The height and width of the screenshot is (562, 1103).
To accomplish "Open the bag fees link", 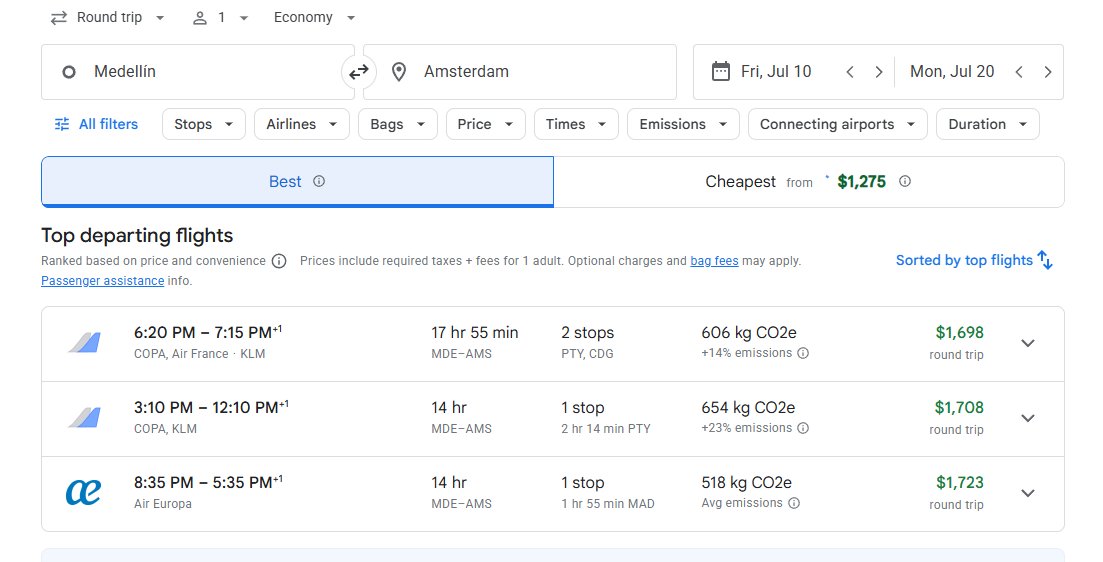I will click(714, 261).
